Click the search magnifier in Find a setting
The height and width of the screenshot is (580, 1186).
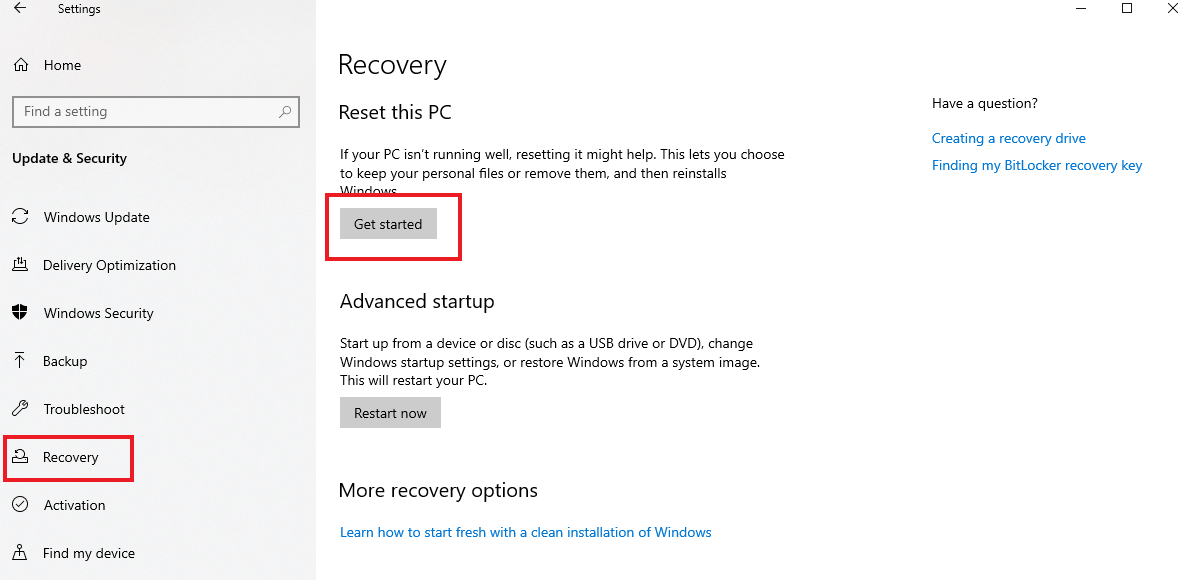(x=285, y=111)
